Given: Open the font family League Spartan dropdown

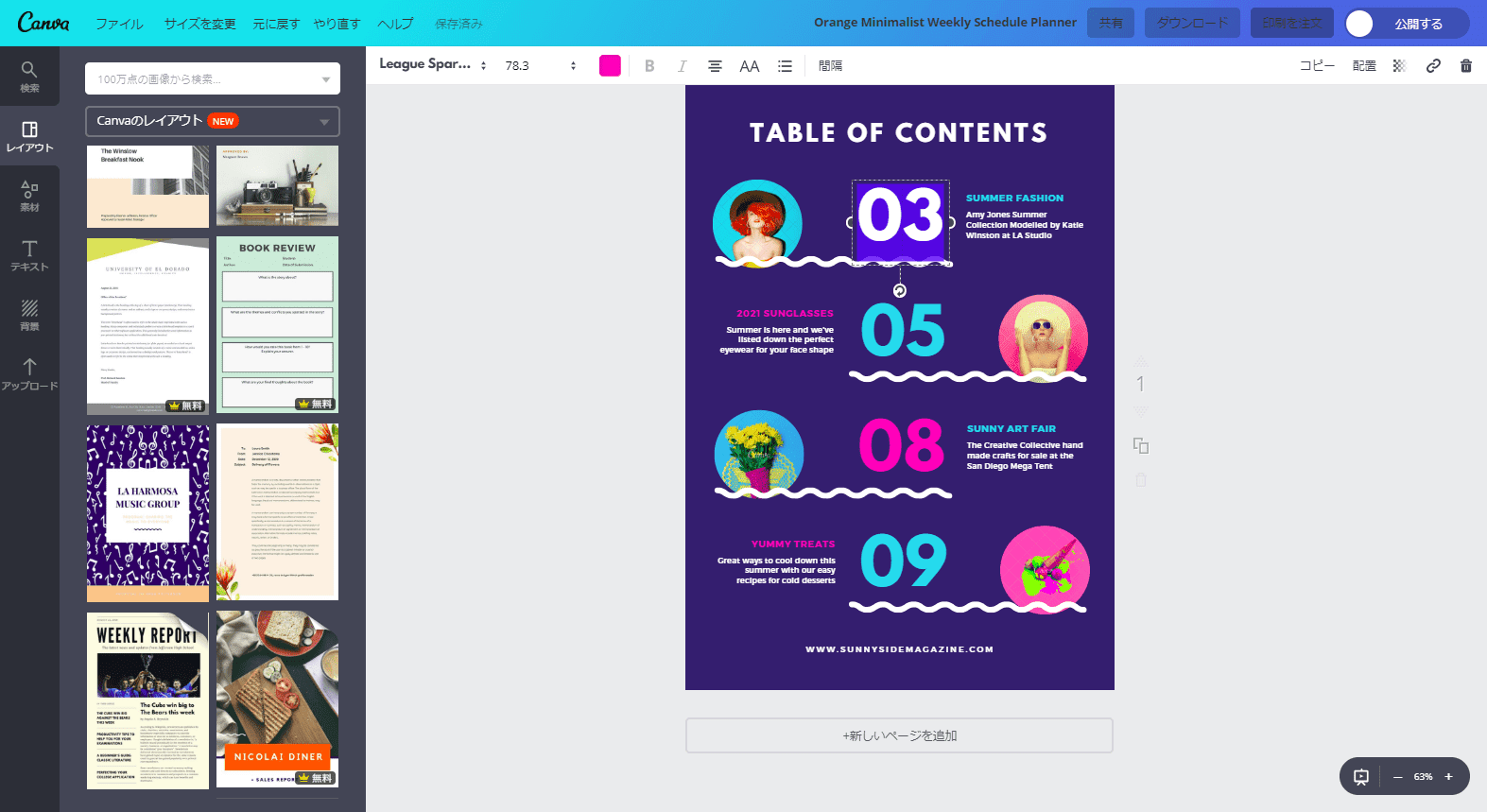Looking at the screenshot, I should (x=432, y=65).
